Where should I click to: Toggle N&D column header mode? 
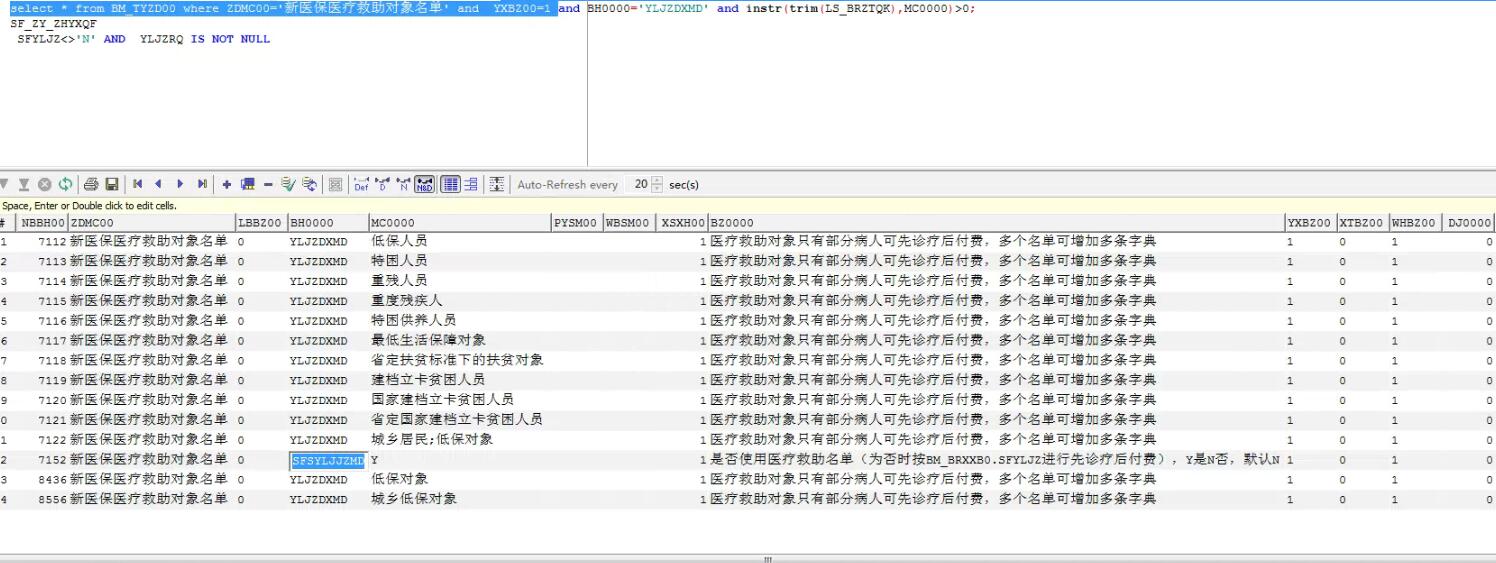coord(424,185)
